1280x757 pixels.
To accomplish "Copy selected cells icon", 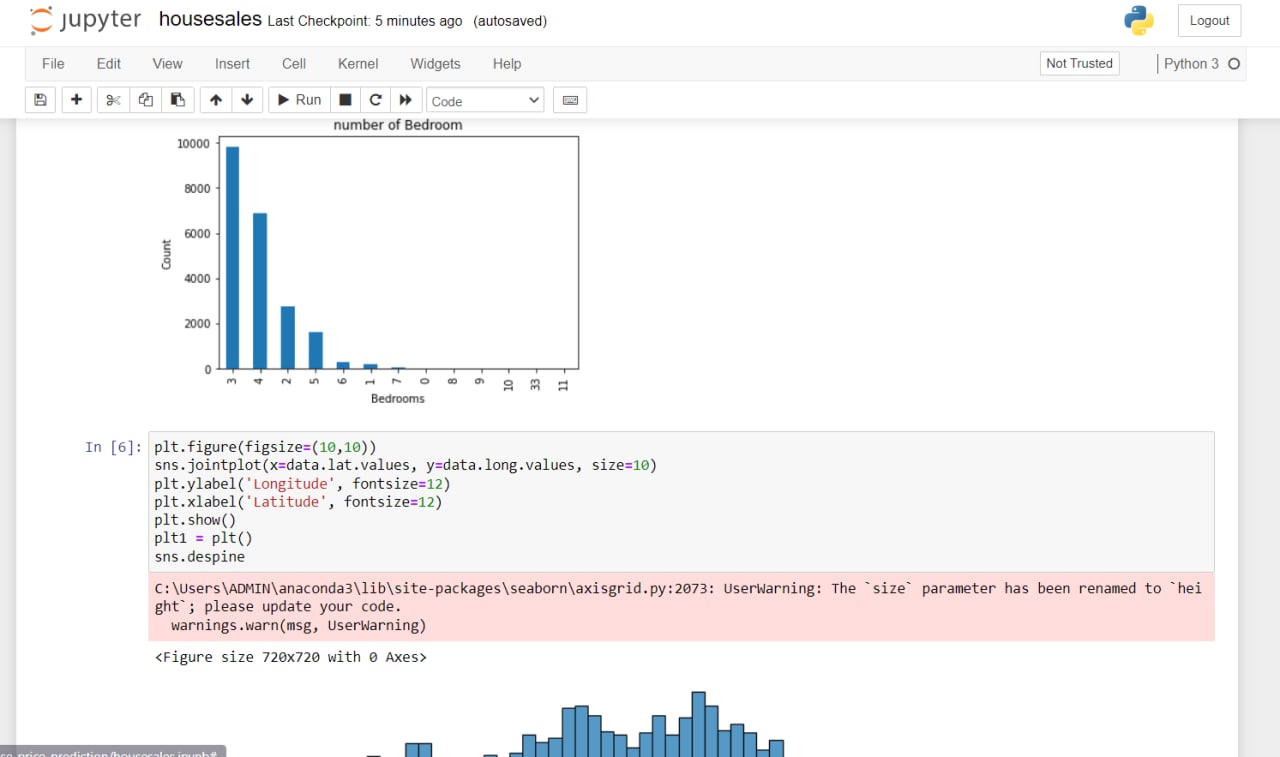I will pos(146,100).
